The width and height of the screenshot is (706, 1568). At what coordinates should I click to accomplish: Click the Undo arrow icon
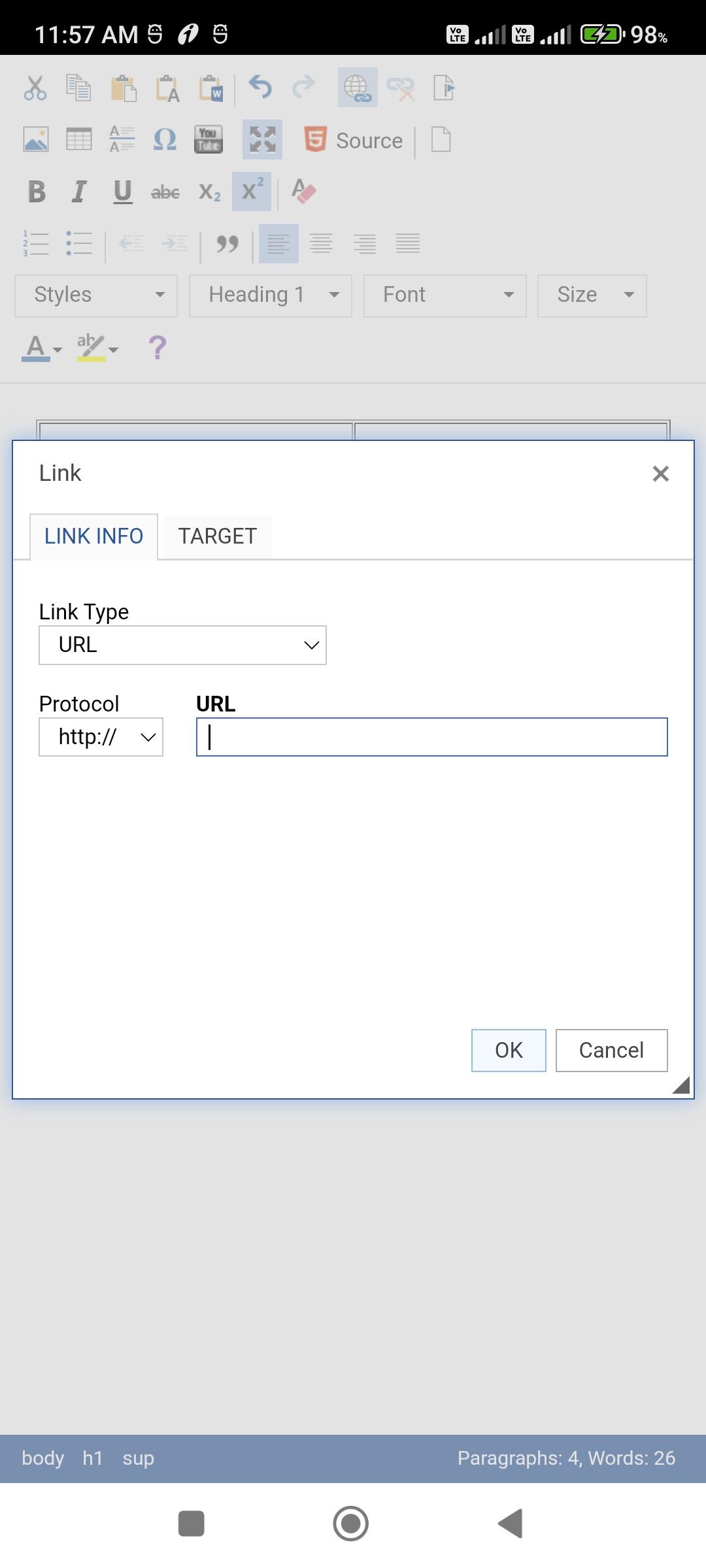tap(260, 87)
